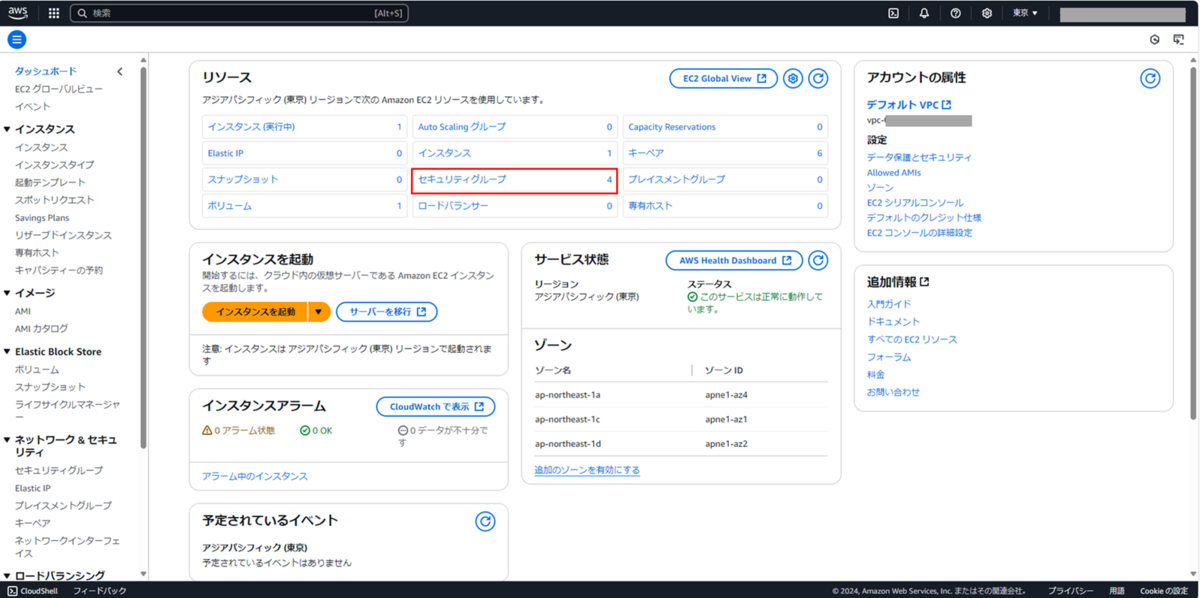Image resolution: width=1200 pixels, height=598 pixels.
Task: Open the launch instance dropdown arrow
Action: tap(319, 312)
